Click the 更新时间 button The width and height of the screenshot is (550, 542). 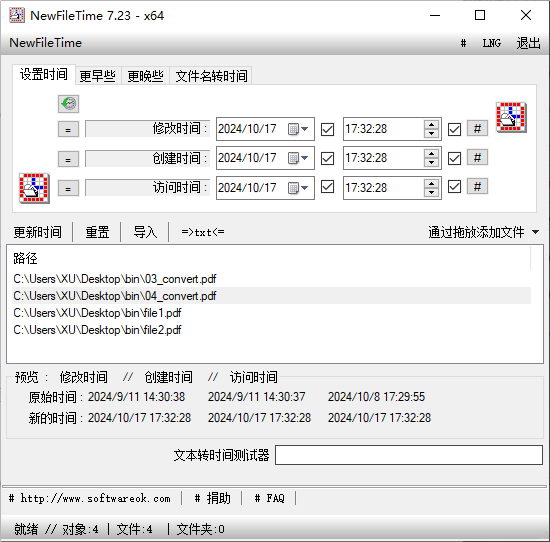(38, 232)
